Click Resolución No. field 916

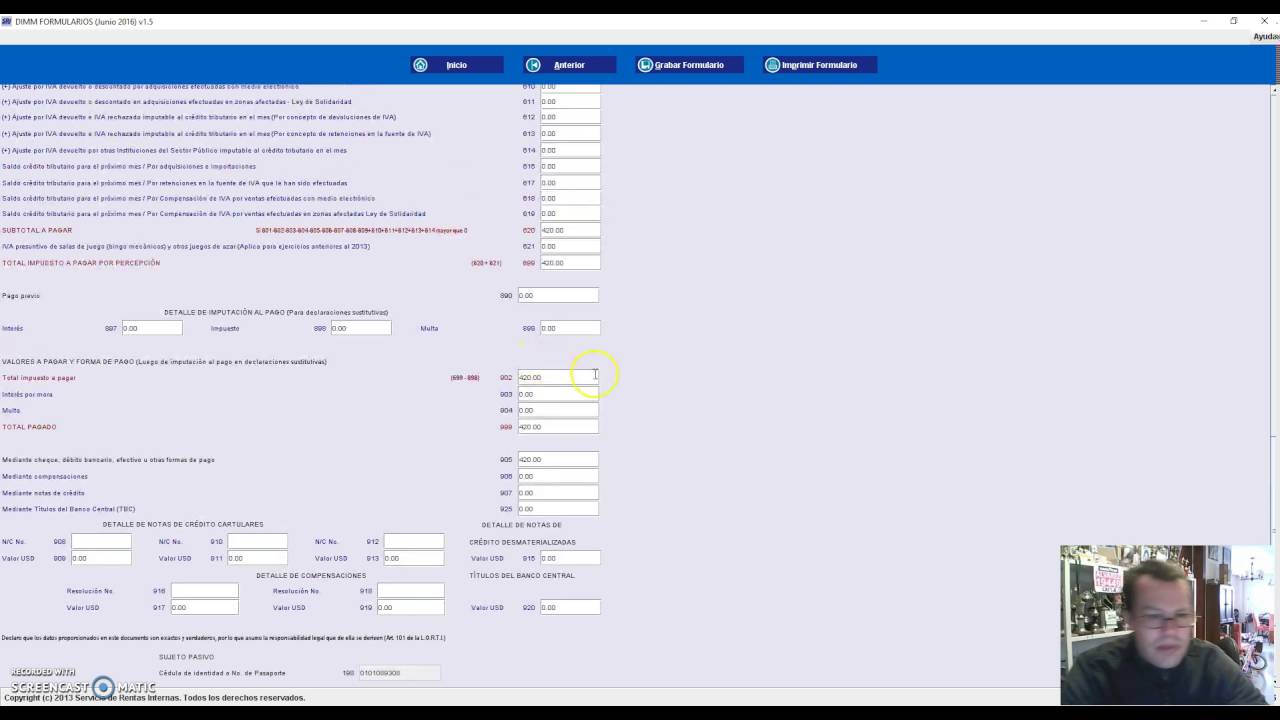coord(204,591)
